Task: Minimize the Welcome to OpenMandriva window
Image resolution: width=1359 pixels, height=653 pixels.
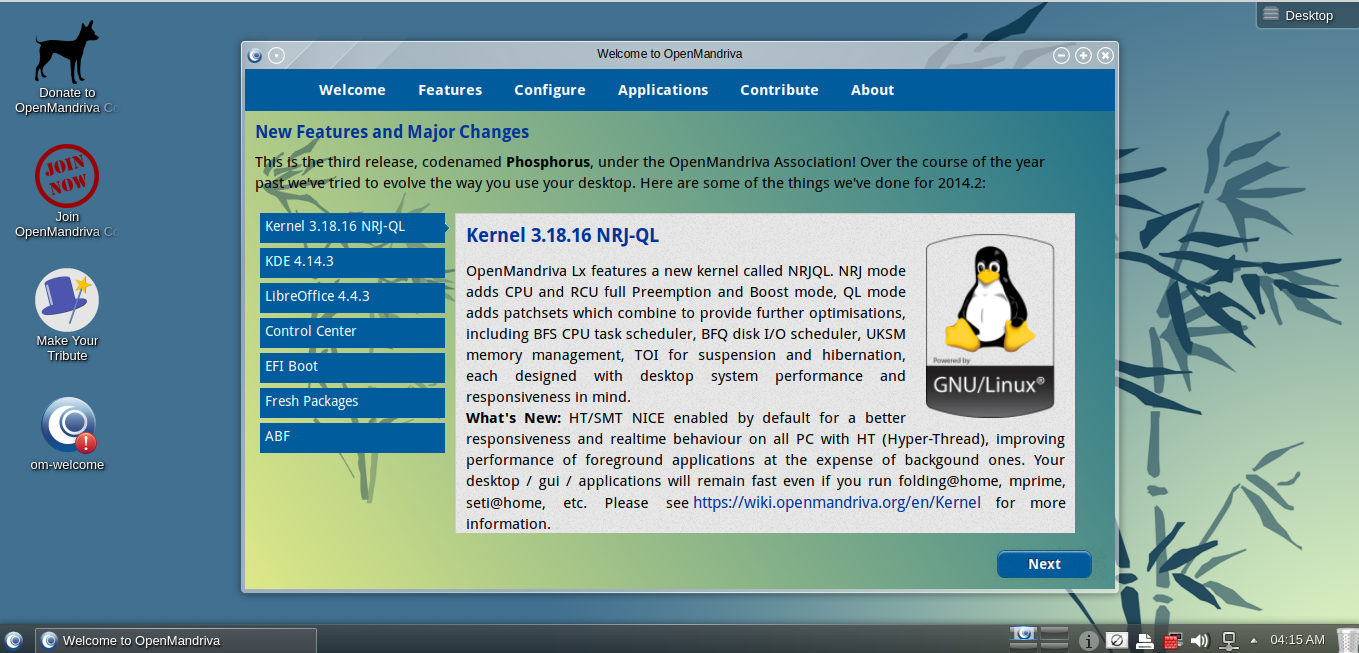Action: tap(1061, 55)
